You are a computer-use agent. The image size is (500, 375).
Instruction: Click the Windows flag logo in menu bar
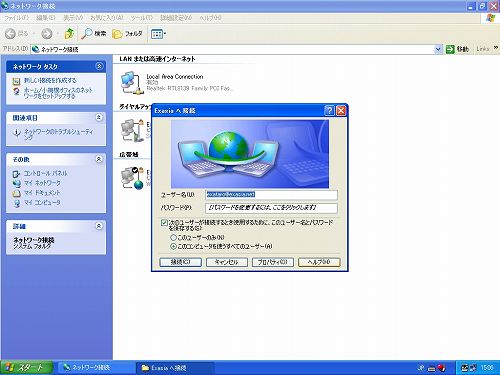click(490, 18)
